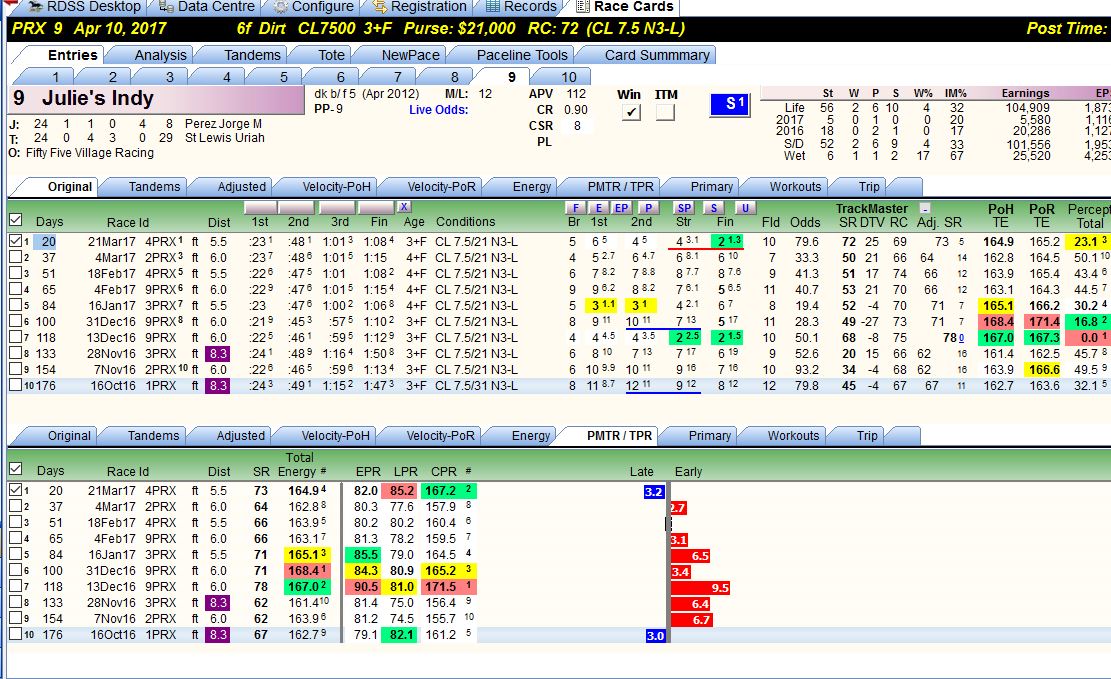Click the minus button beside TrackMaster header
This screenshot has height=679, width=1111.
[x=925, y=208]
